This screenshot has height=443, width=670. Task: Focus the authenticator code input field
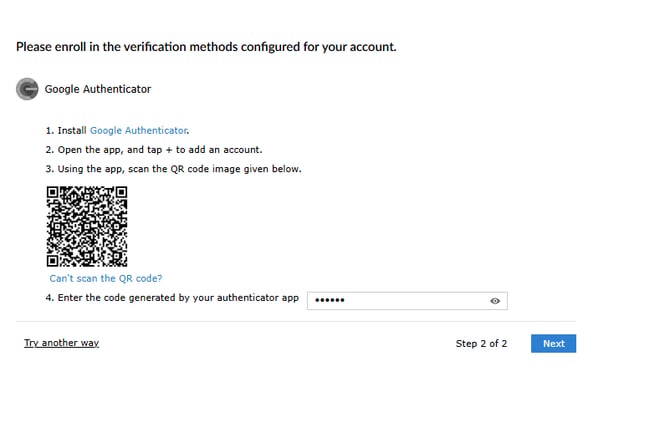[x=407, y=301]
